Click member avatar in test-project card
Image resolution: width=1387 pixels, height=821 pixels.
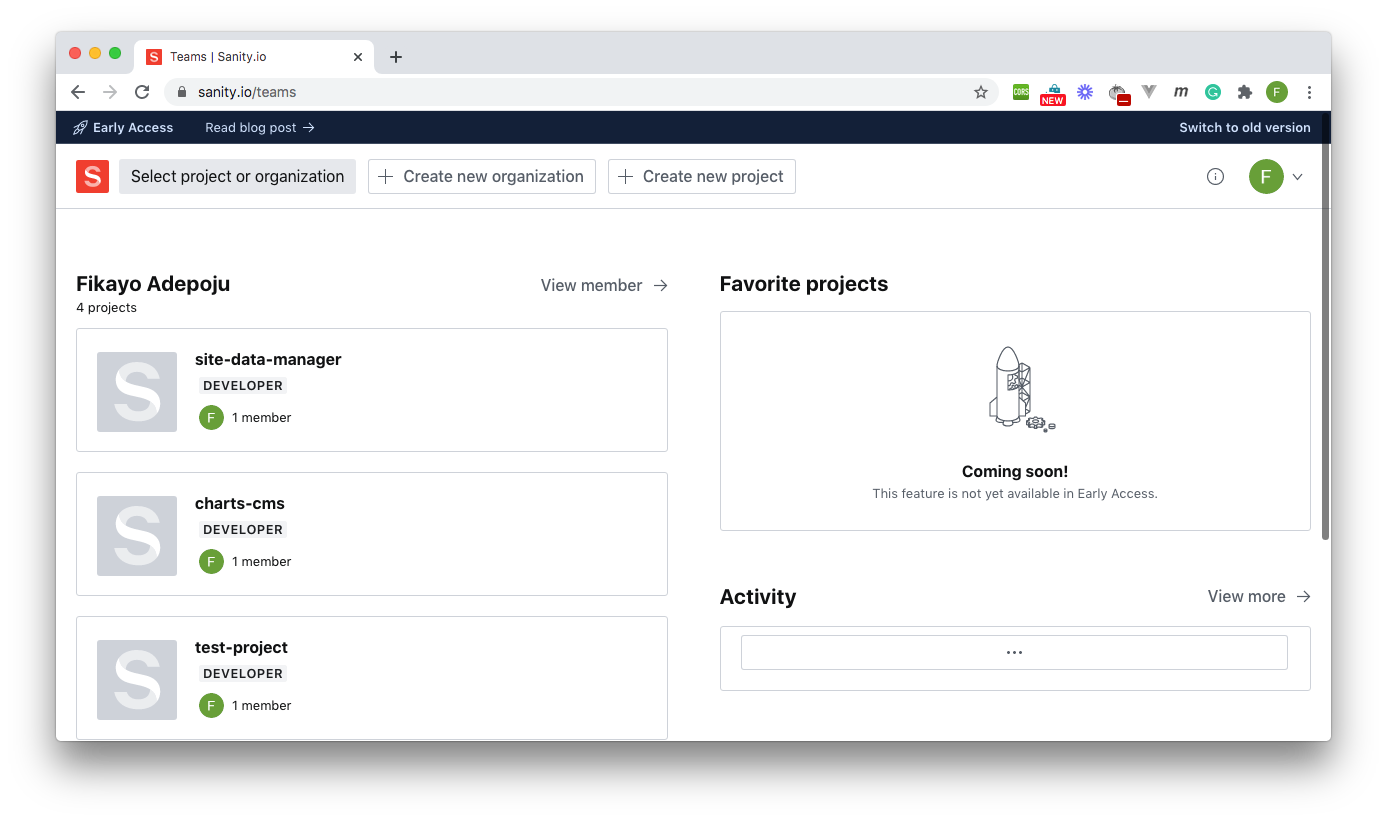coord(211,706)
